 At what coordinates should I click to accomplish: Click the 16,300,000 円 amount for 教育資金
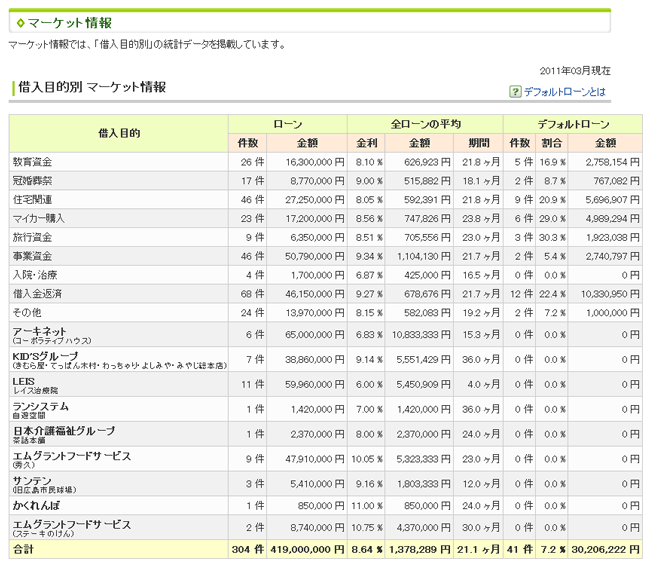coord(315,162)
